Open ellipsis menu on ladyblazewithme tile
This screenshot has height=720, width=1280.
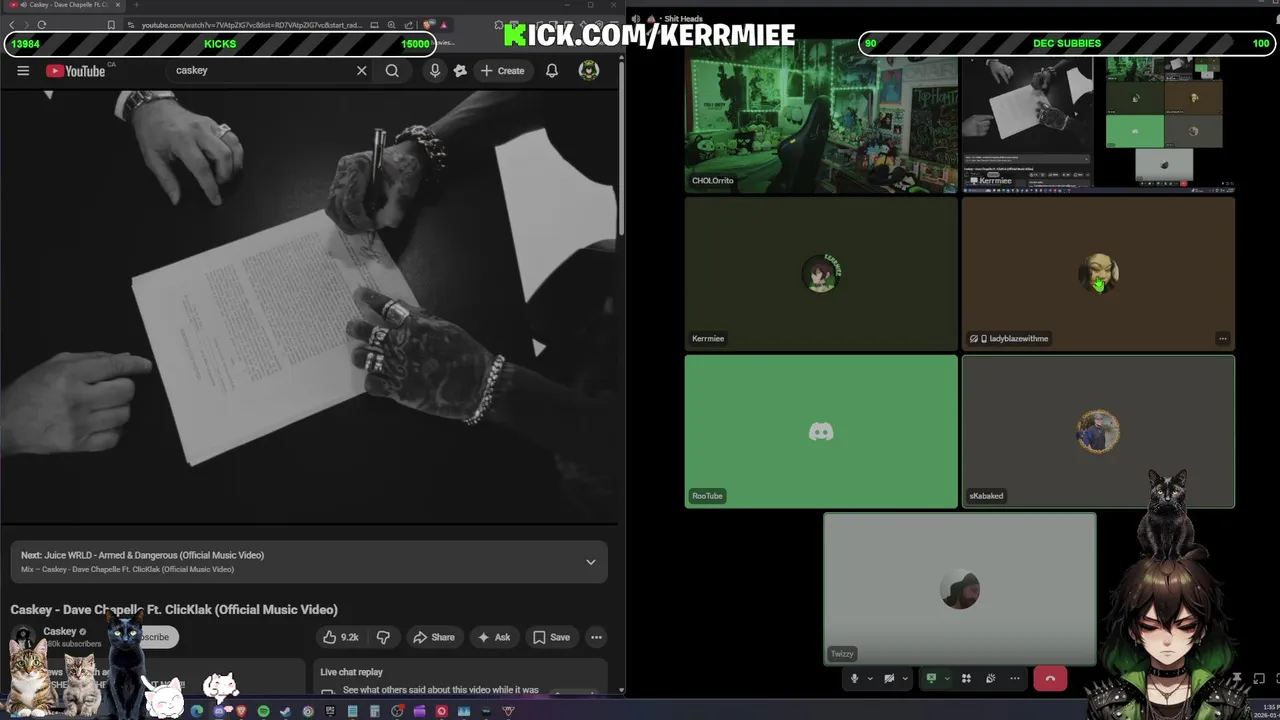coord(1222,339)
